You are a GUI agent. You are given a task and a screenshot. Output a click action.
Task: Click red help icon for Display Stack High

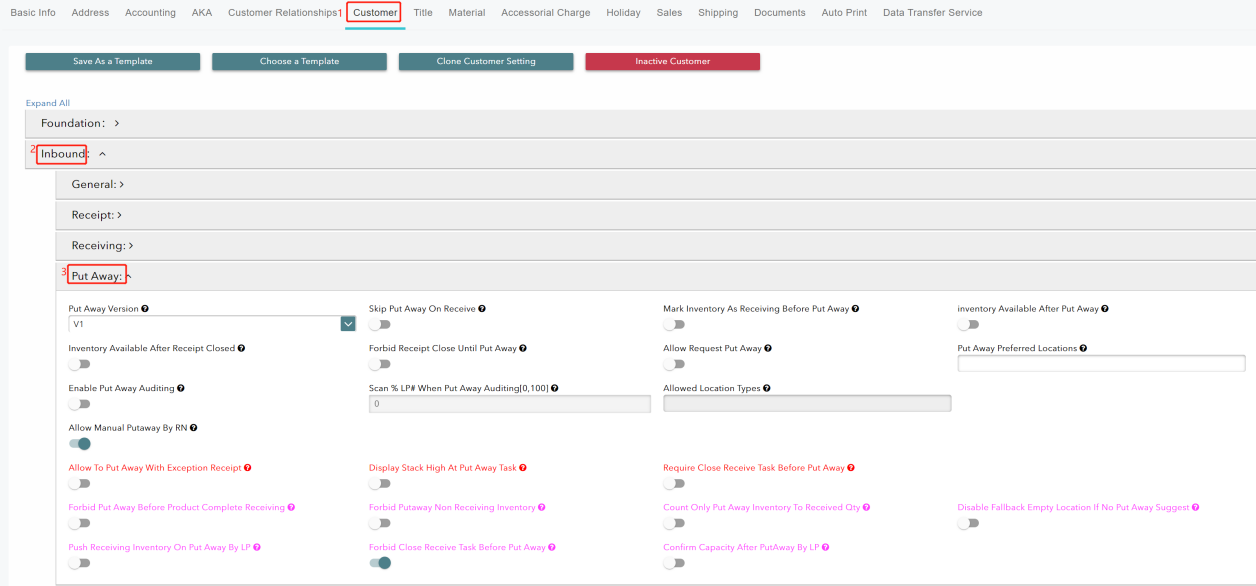(523, 467)
